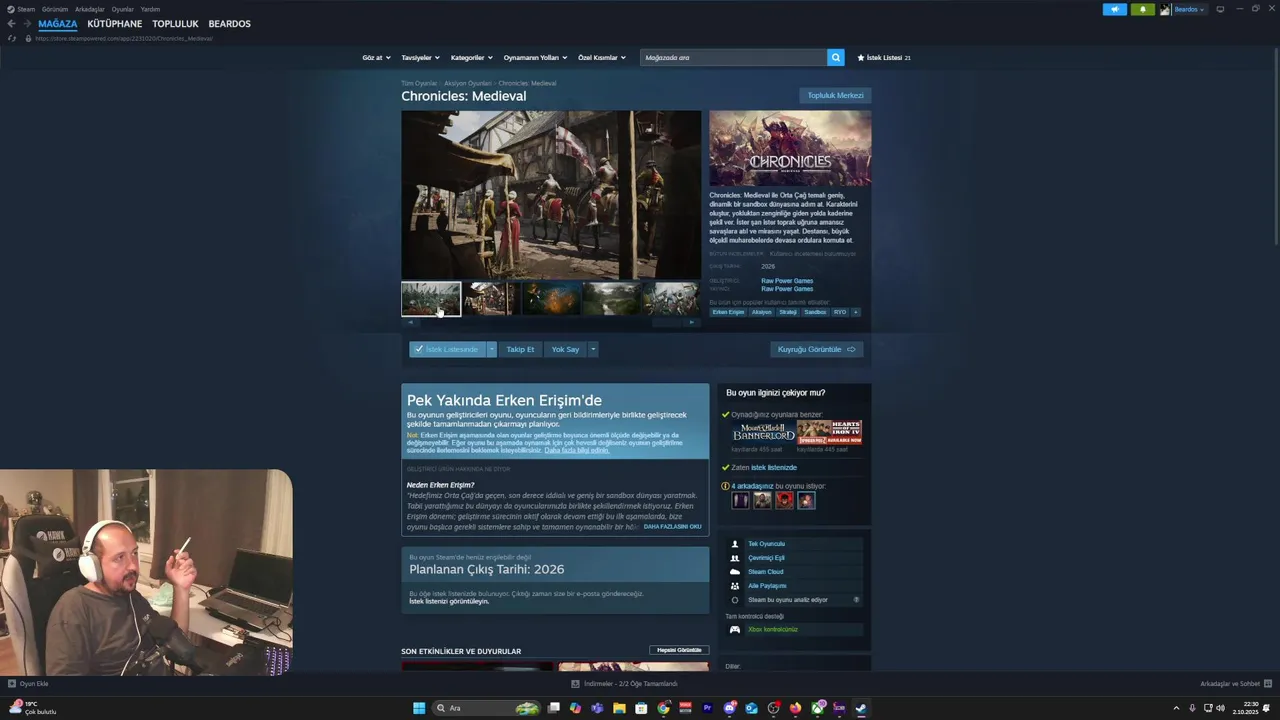The height and width of the screenshot is (720, 1280).
Task: Reload the store page
Action: click(x=12, y=38)
